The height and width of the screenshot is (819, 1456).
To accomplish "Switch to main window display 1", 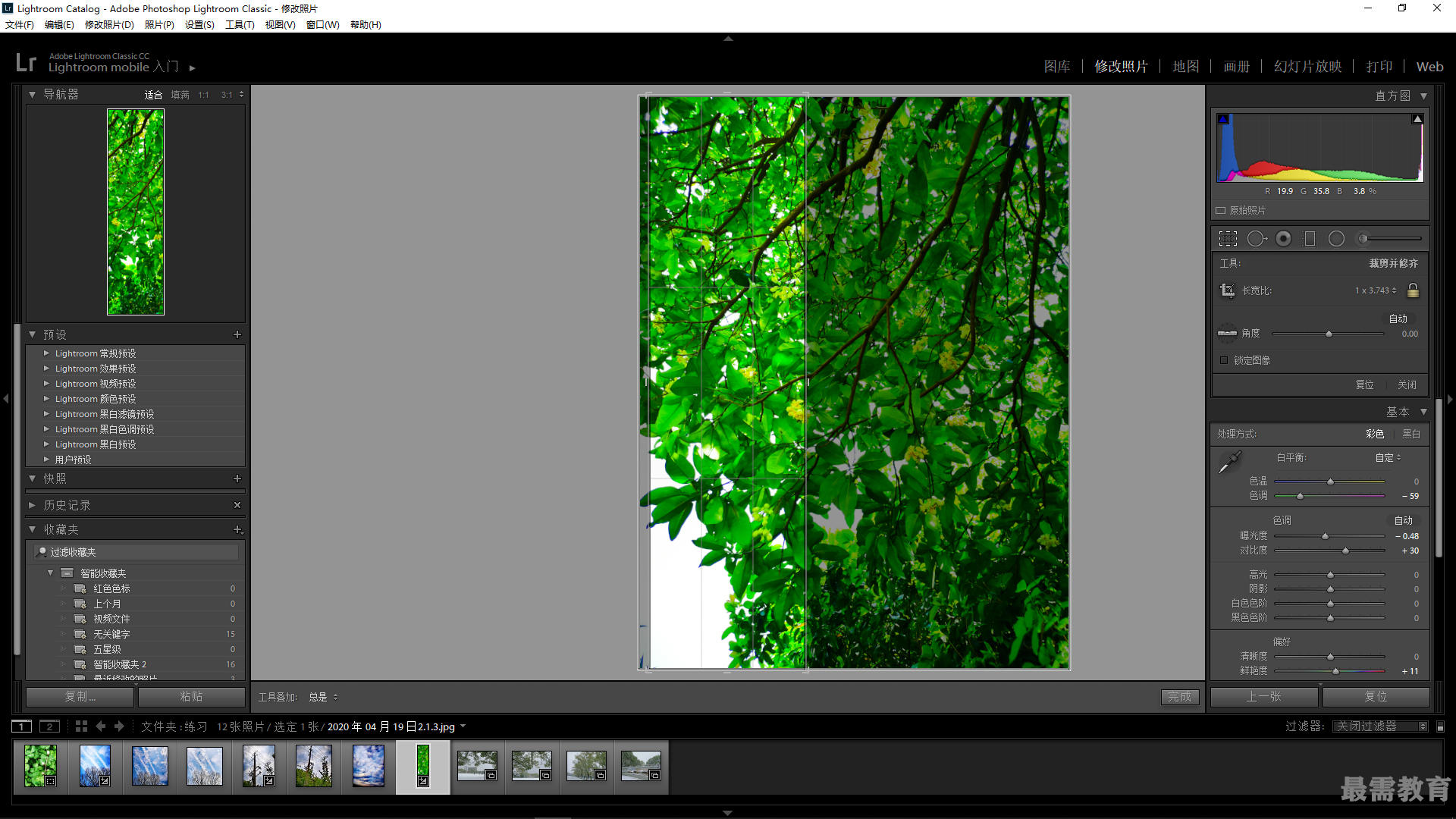I will 22,726.
